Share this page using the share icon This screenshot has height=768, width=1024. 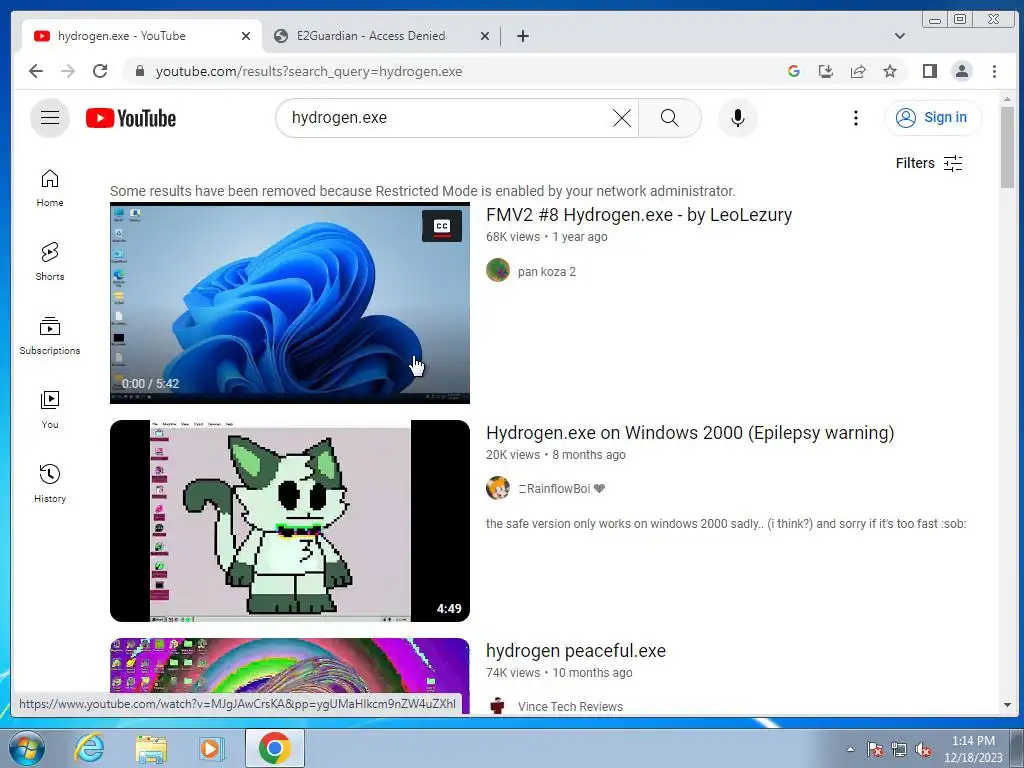pyautogui.click(x=858, y=71)
